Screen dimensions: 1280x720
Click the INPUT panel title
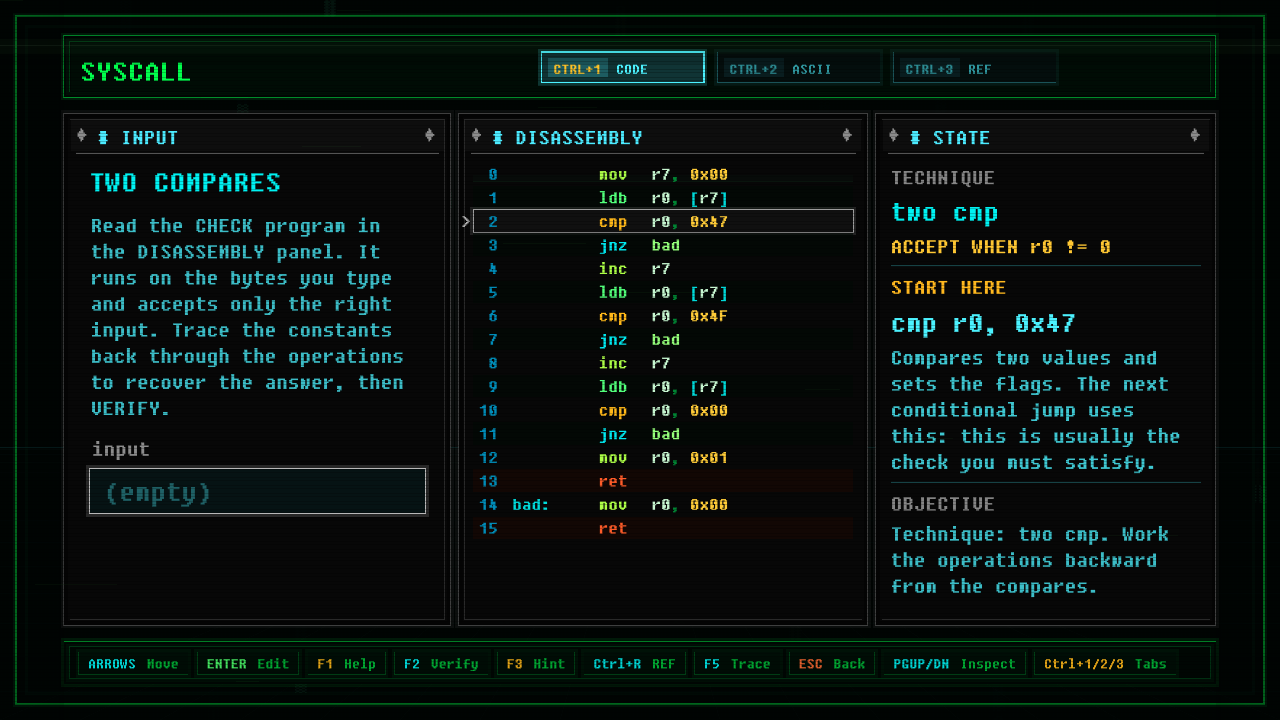(150, 137)
